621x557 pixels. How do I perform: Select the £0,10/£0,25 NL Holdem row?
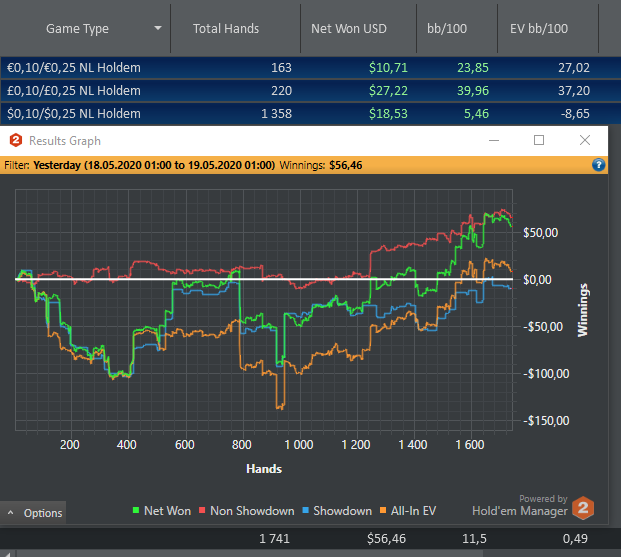310,91
